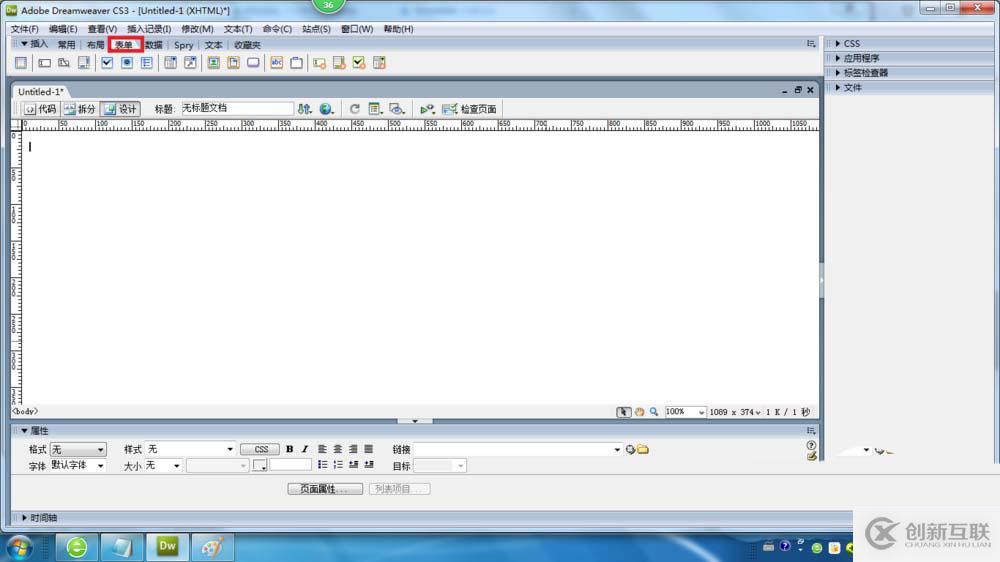Switch to Split view
Image resolution: width=1000 pixels, height=562 pixels.
(80, 109)
